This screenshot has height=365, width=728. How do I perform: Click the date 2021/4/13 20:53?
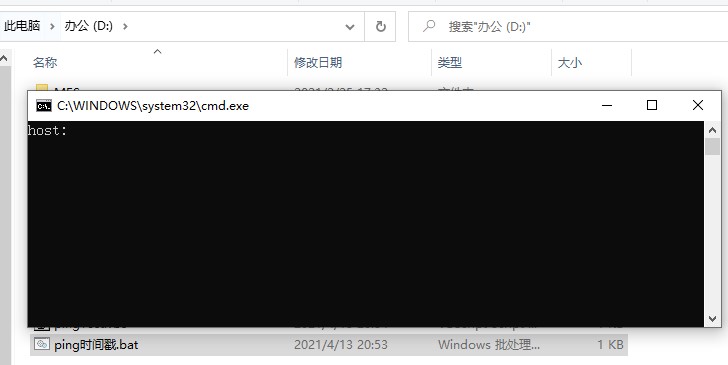(341, 345)
